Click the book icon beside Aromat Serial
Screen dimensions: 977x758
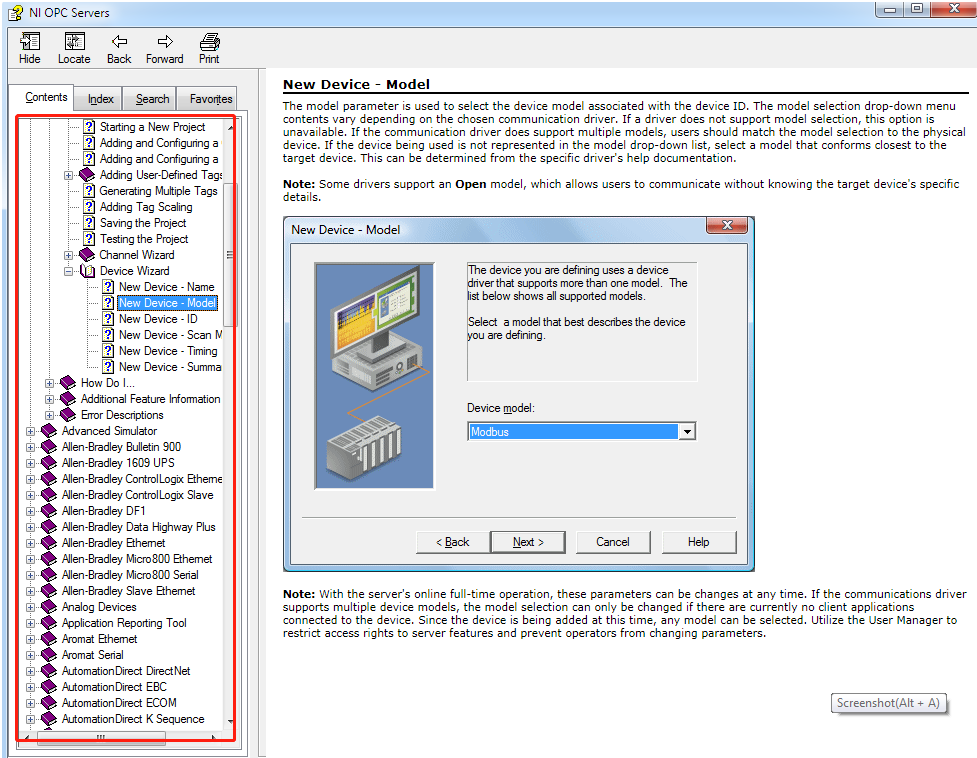pyautogui.click(x=49, y=655)
